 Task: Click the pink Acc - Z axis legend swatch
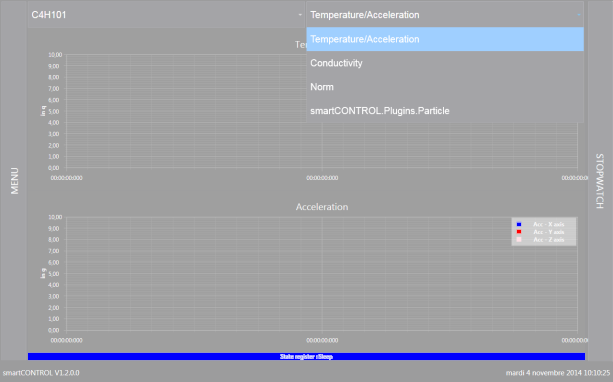pyautogui.click(x=519, y=239)
